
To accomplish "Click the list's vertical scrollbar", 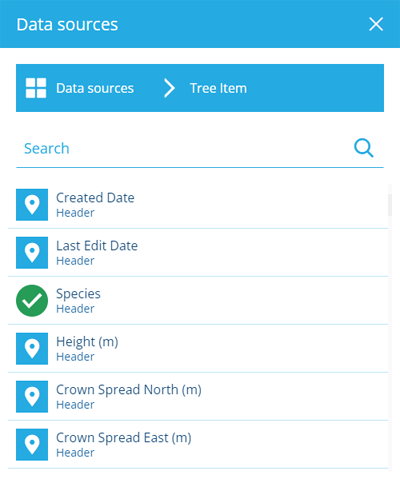I will [x=390, y=205].
